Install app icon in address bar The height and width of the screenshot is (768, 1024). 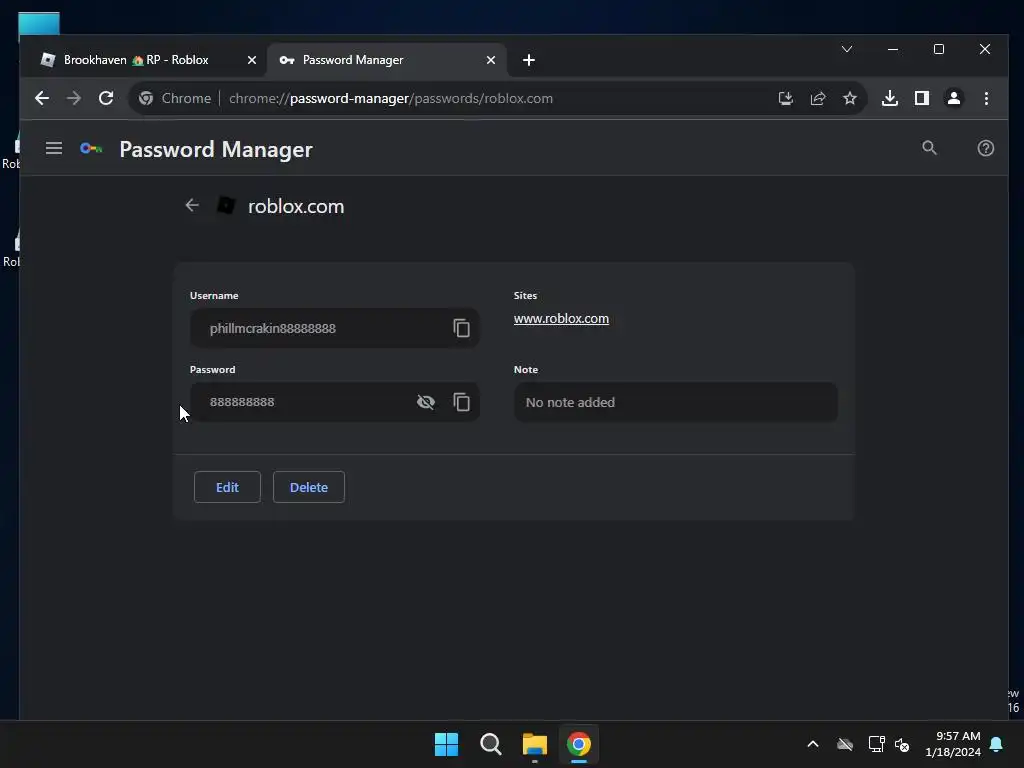786,98
